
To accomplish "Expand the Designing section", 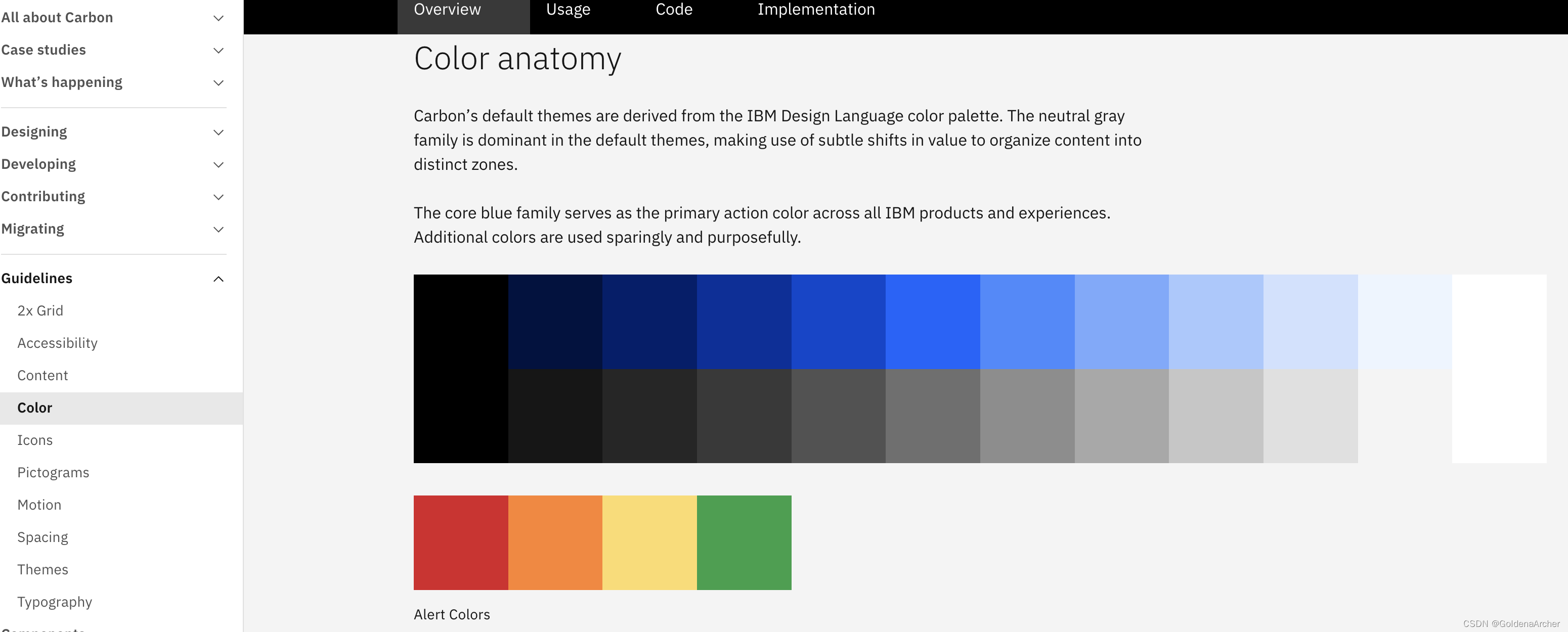I will (x=113, y=132).
